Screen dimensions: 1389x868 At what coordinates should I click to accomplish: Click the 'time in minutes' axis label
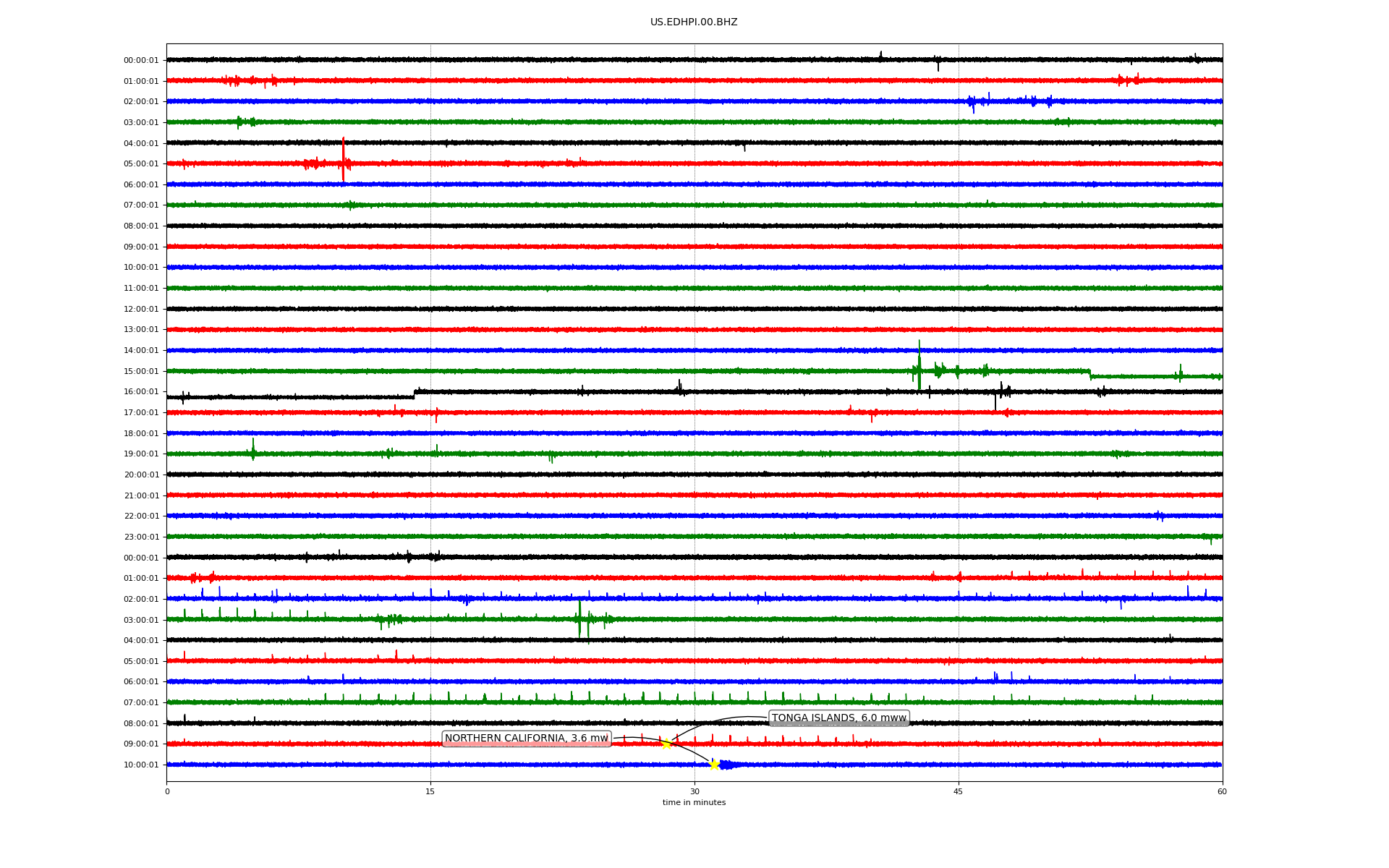point(693,802)
